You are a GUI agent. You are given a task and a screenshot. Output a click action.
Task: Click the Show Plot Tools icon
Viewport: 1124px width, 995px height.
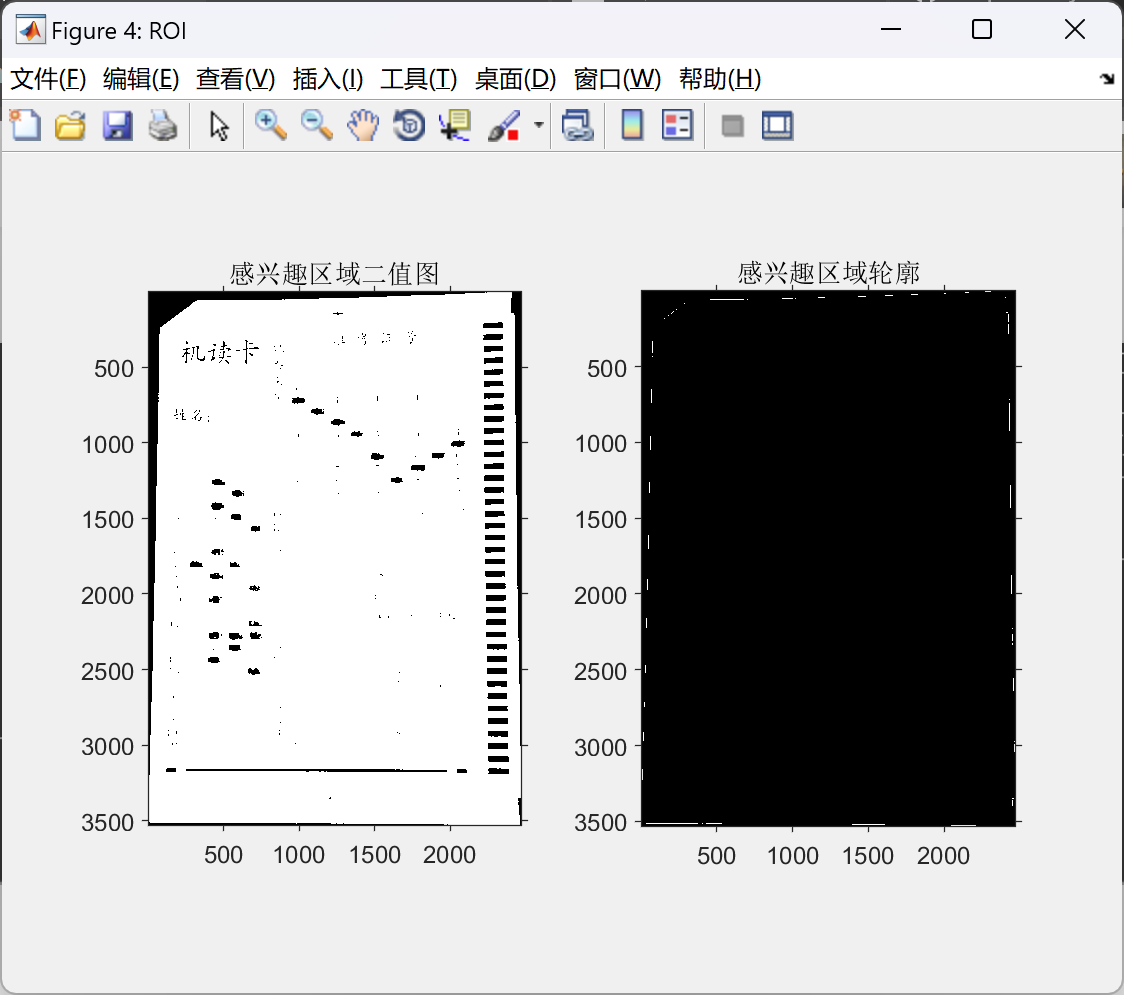click(777, 125)
